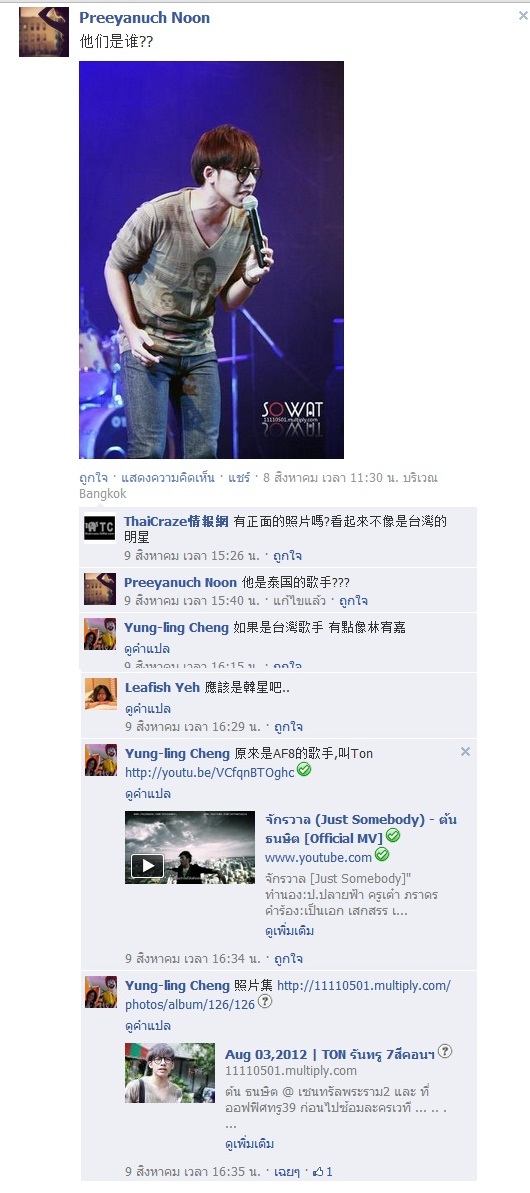This screenshot has height=1193, width=530.
Task: Click question icon beside TON album title
Action: pos(445,1051)
